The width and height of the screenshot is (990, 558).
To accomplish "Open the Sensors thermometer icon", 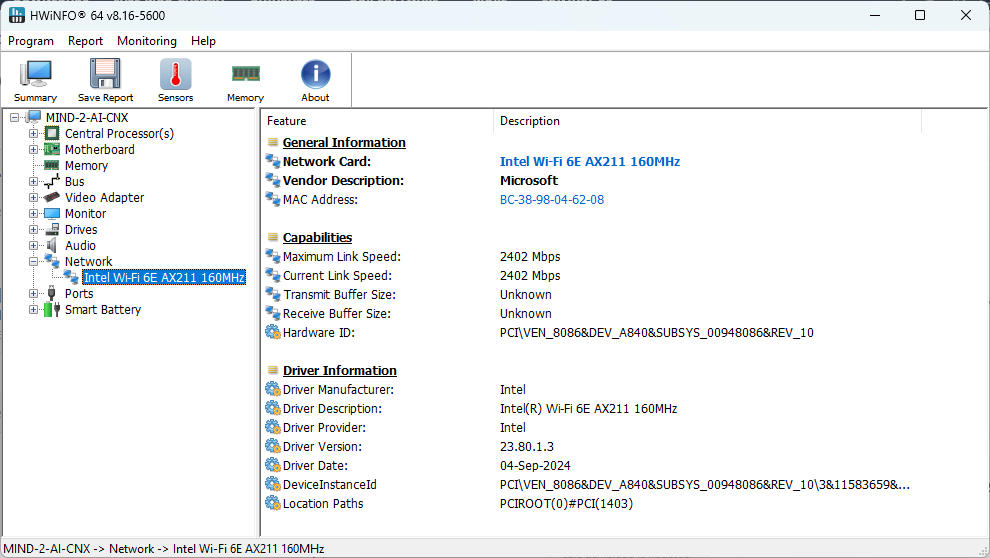I will [176, 74].
